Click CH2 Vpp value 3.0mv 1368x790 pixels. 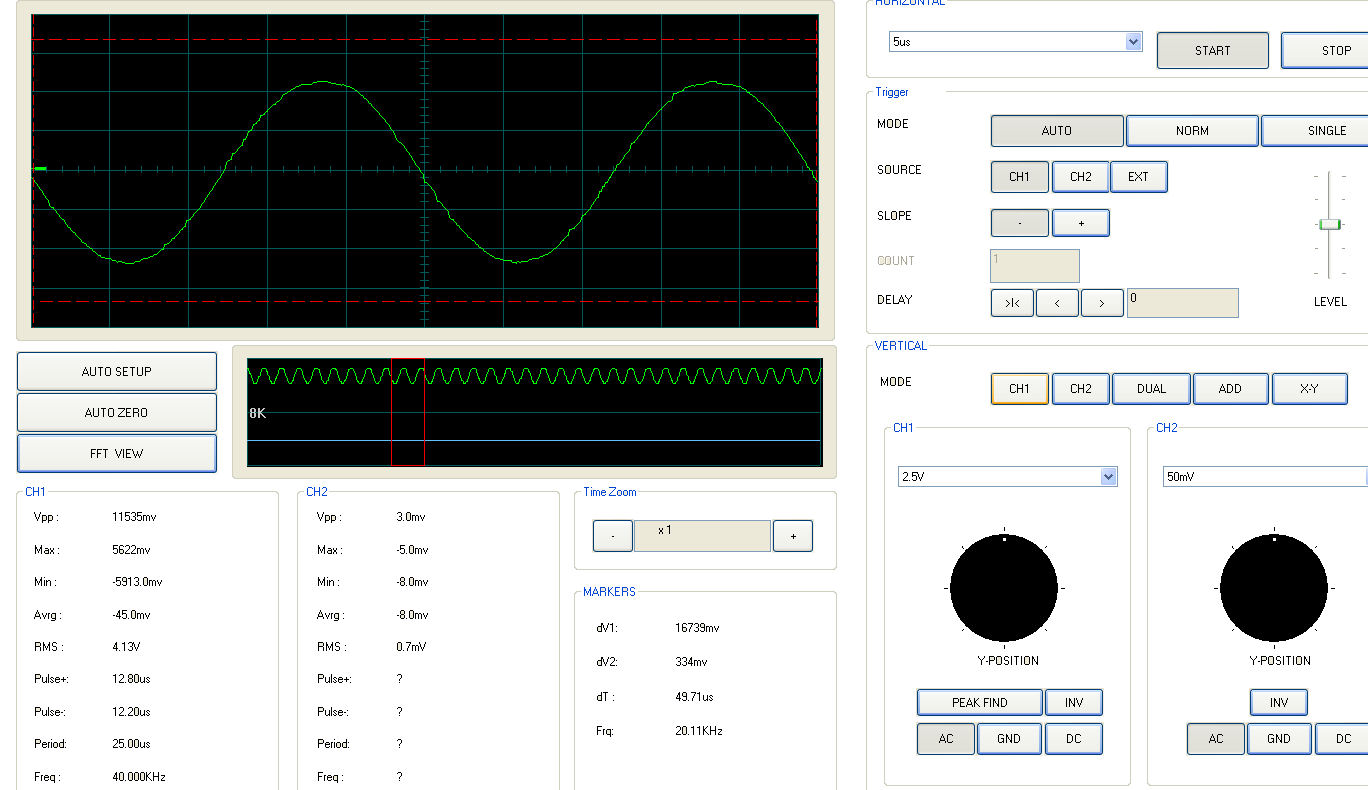tap(412, 518)
